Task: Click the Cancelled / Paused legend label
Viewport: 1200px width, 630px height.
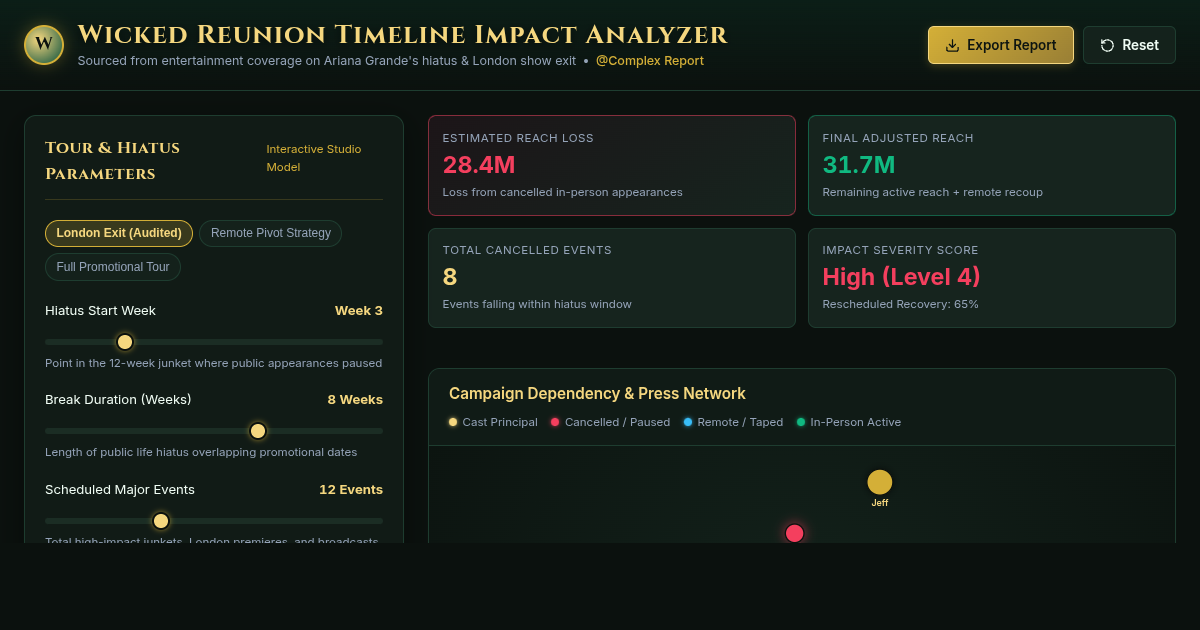Action: 617,422
